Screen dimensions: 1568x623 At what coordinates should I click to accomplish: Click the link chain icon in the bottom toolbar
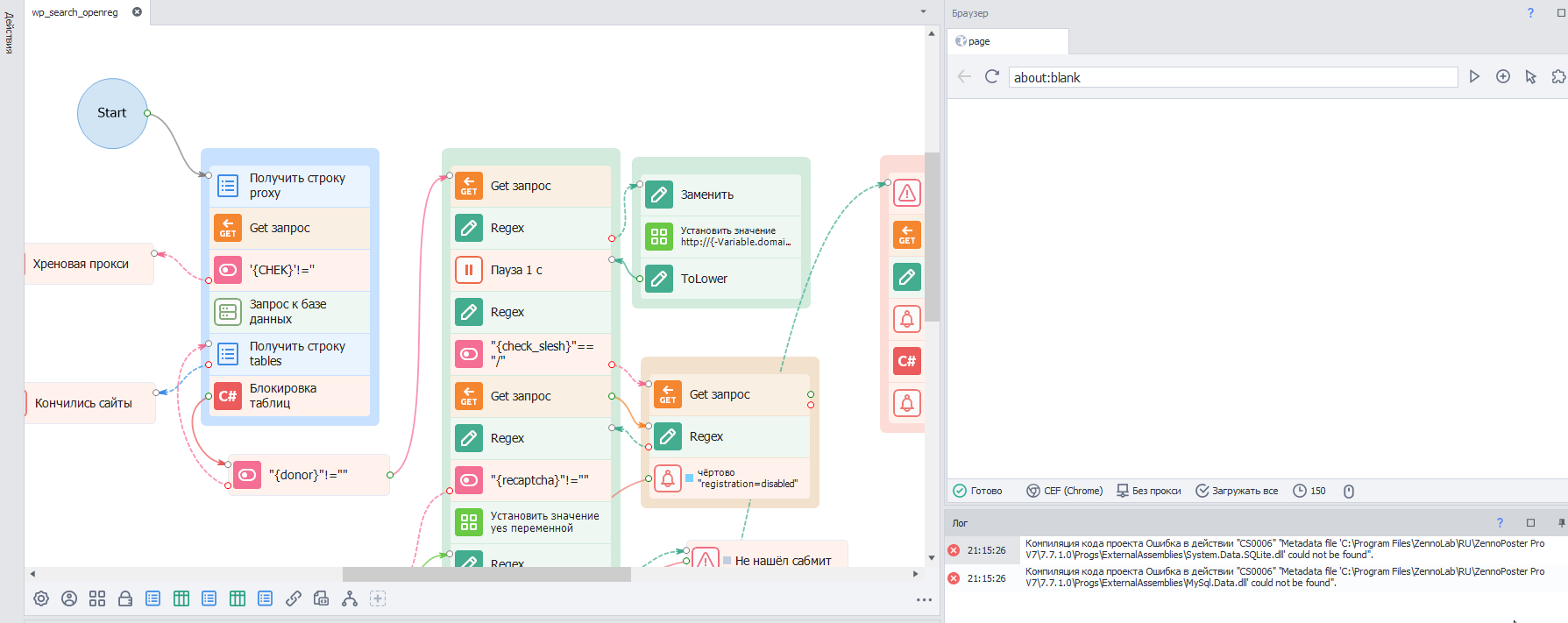coord(294,598)
